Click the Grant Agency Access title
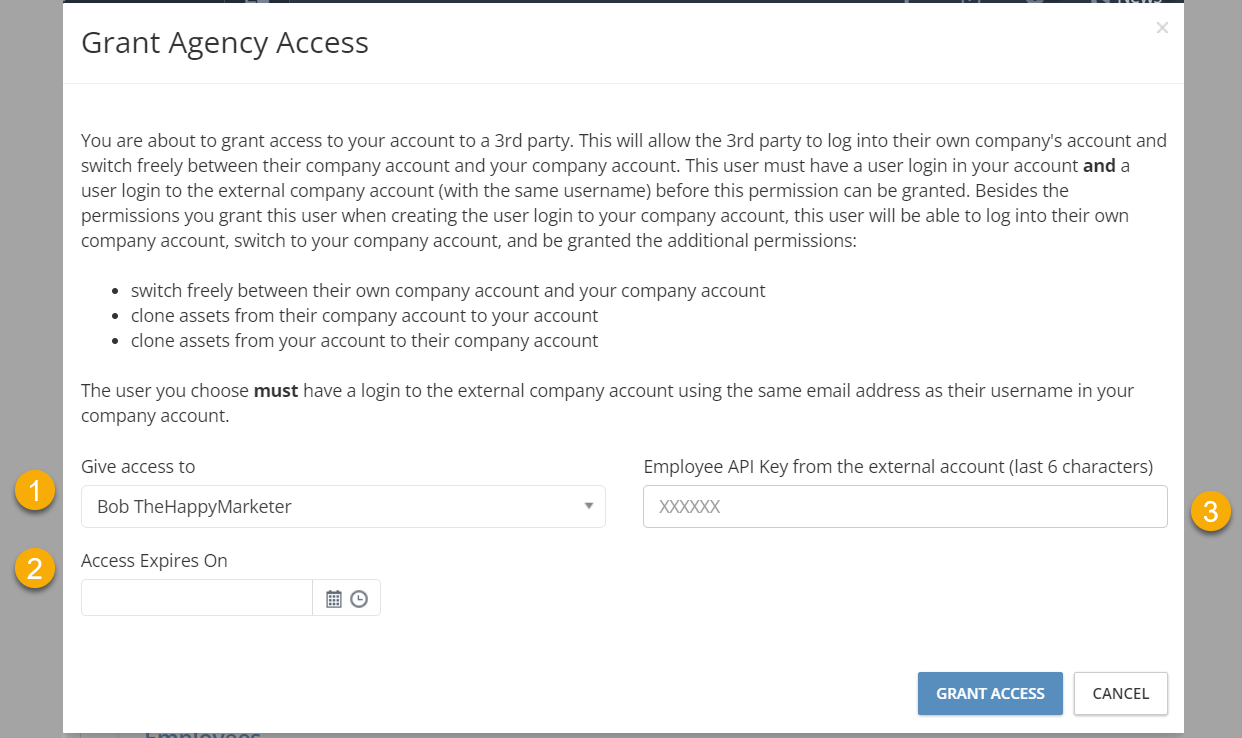This screenshot has height=738, width=1242. click(x=225, y=42)
